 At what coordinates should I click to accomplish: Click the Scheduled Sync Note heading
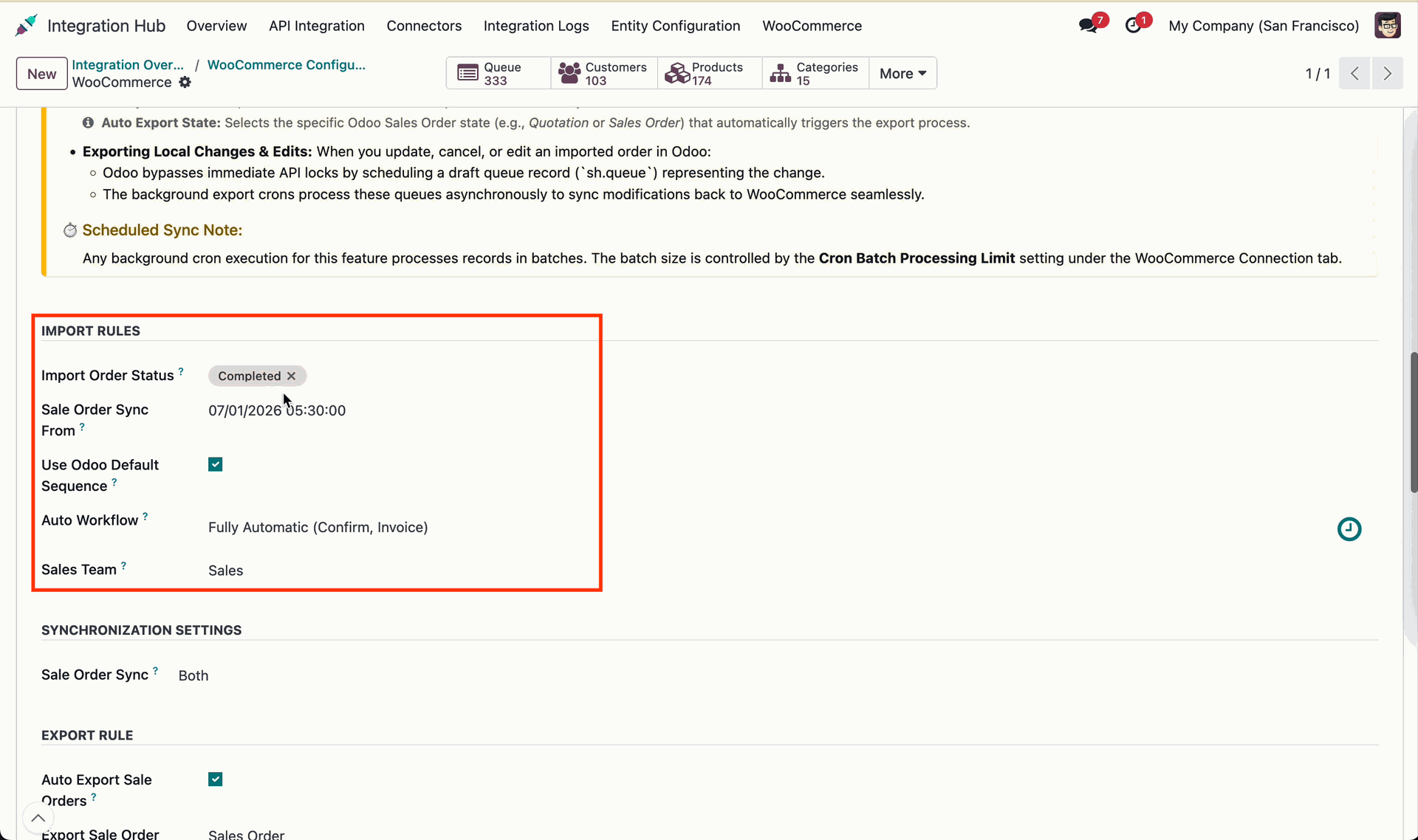click(x=162, y=230)
